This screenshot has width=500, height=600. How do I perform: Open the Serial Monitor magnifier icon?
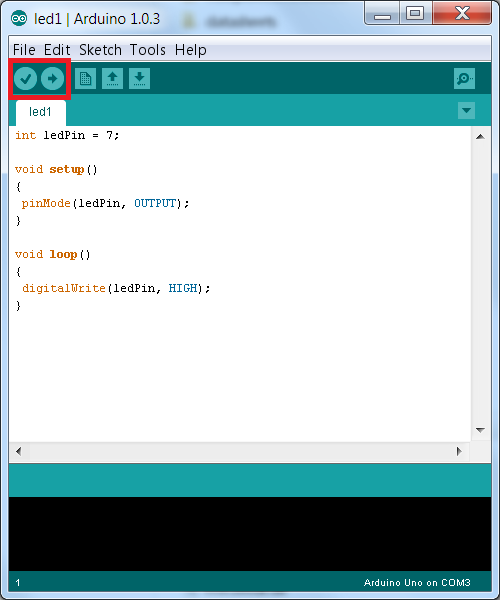pyautogui.click(x=464, y=78)
